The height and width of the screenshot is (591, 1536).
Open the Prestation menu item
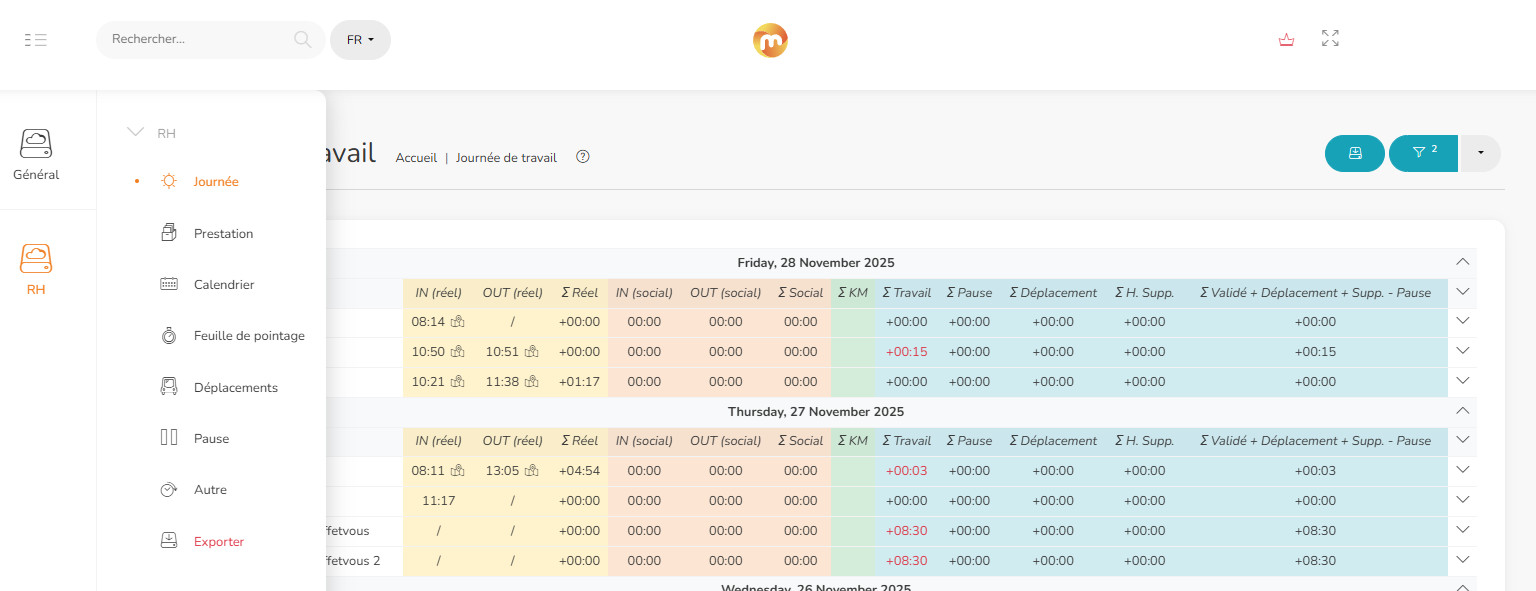pos(223,233)
